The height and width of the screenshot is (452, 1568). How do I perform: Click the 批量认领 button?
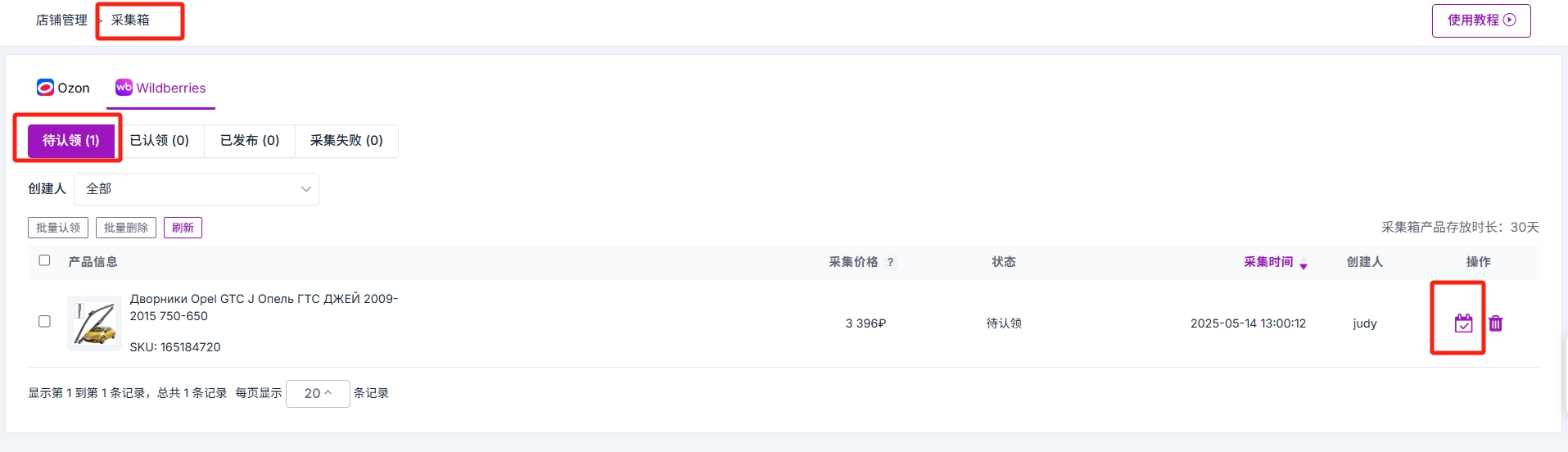[x=58, y=228]
